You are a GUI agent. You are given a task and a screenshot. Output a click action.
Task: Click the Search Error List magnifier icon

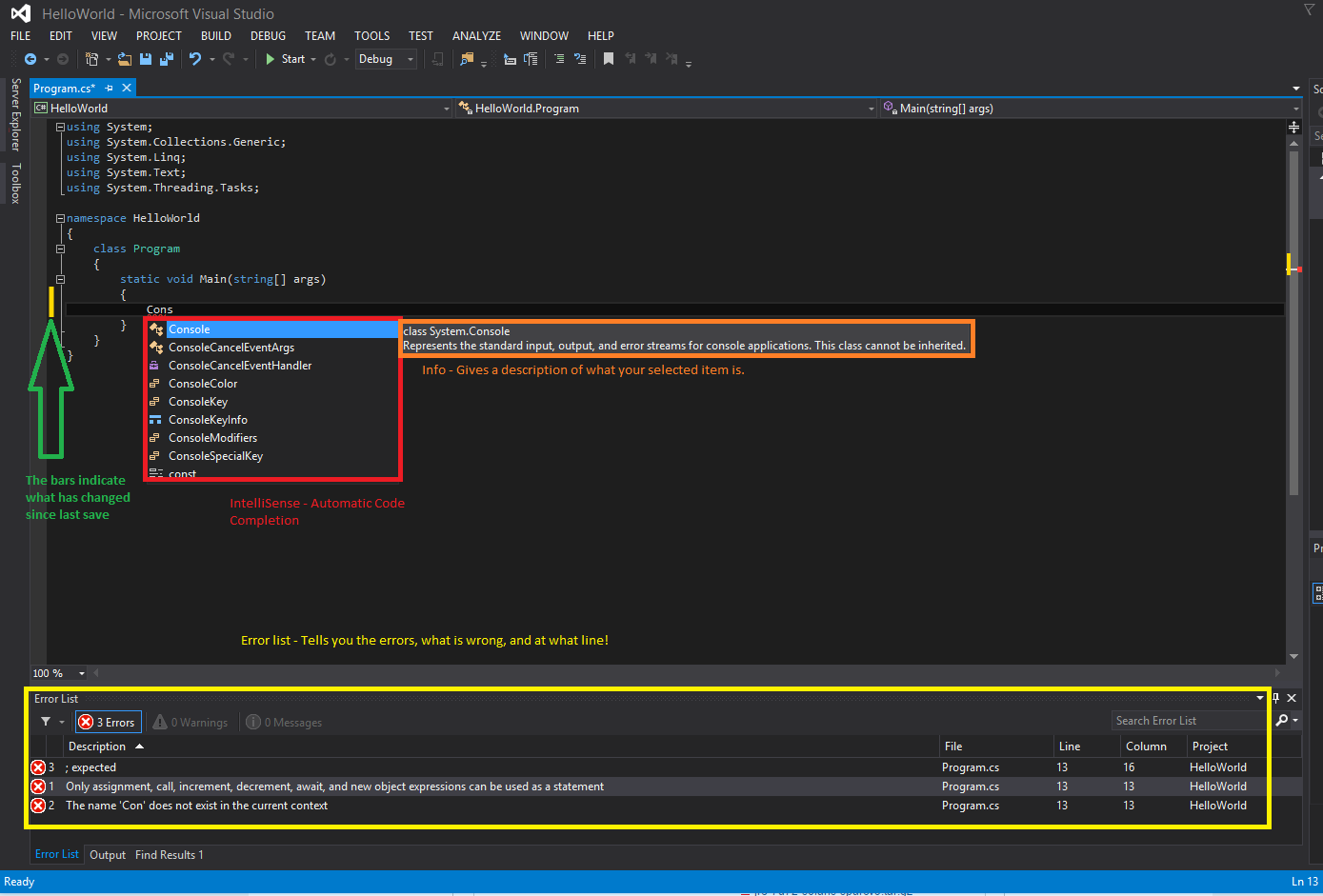point(1282,721)
